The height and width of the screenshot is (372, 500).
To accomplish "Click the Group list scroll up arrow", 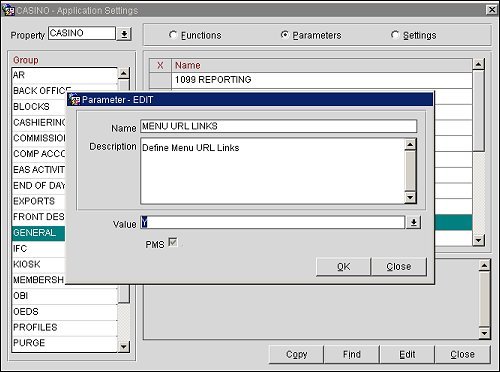I will pos(124,73).
